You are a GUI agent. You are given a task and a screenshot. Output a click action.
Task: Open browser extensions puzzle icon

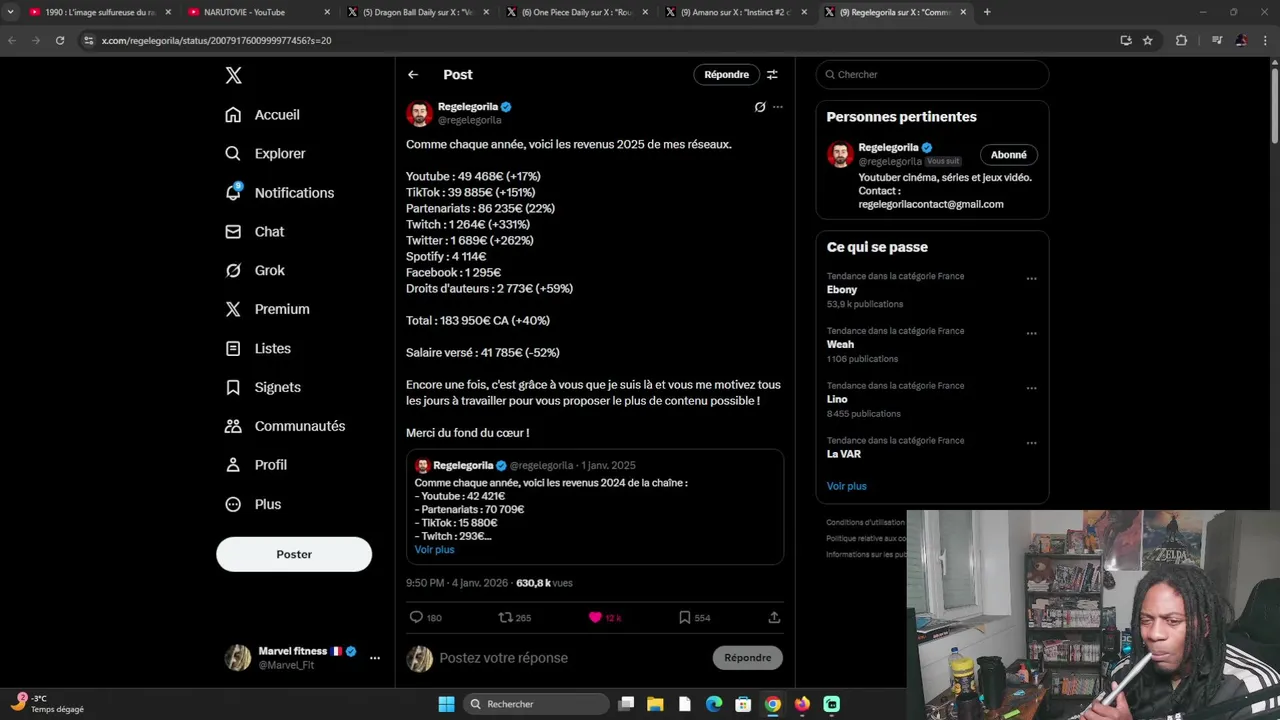click(x=1181, y=40)
